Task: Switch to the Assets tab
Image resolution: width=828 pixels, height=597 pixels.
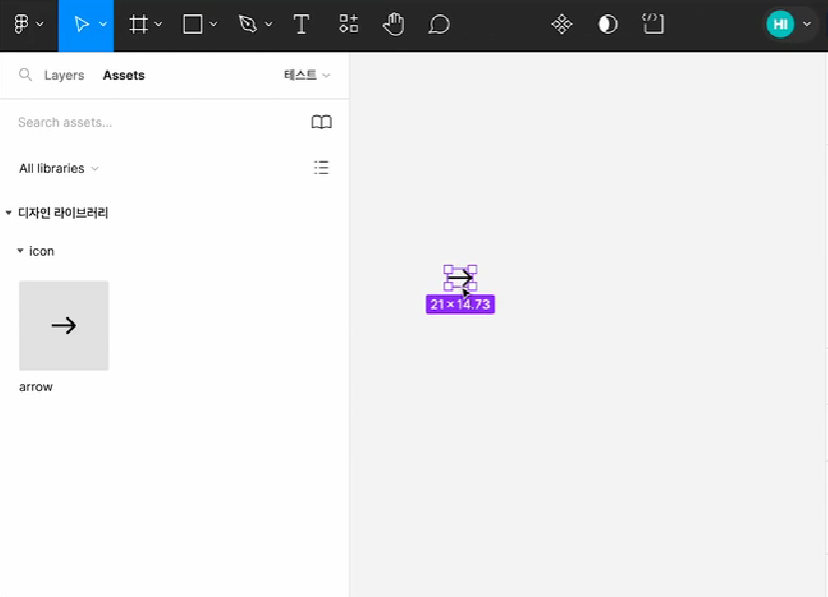Action: 124,75
